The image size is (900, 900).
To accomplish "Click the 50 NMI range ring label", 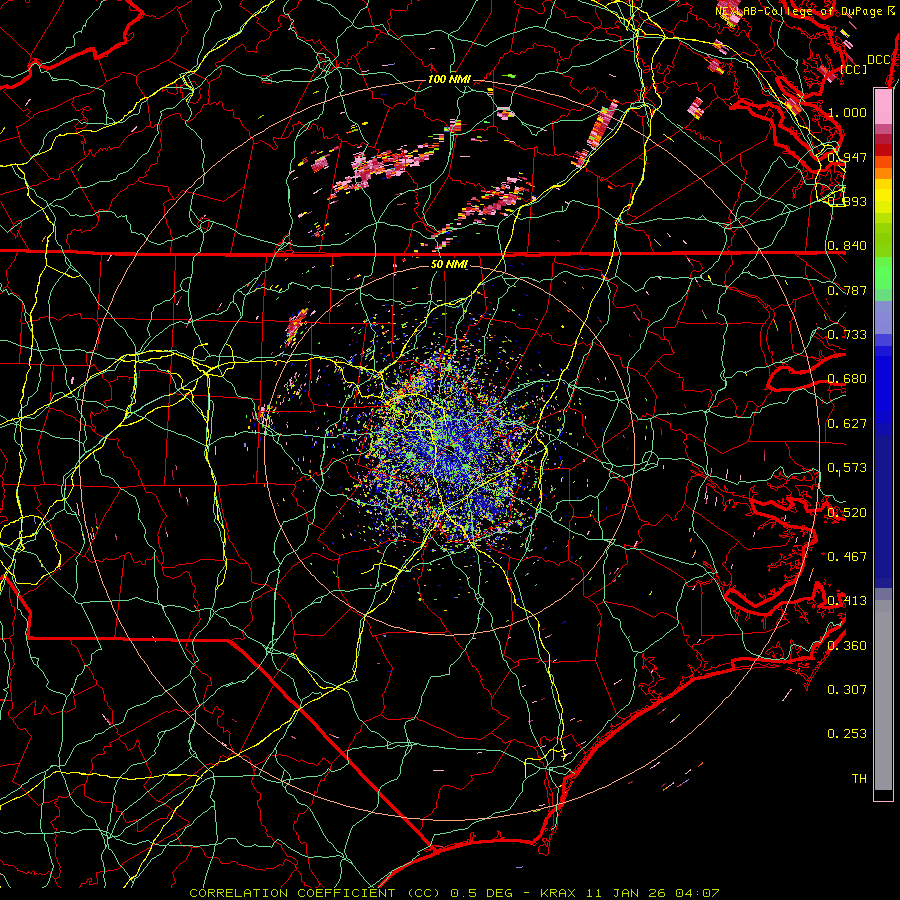I will tap(449, 264).
